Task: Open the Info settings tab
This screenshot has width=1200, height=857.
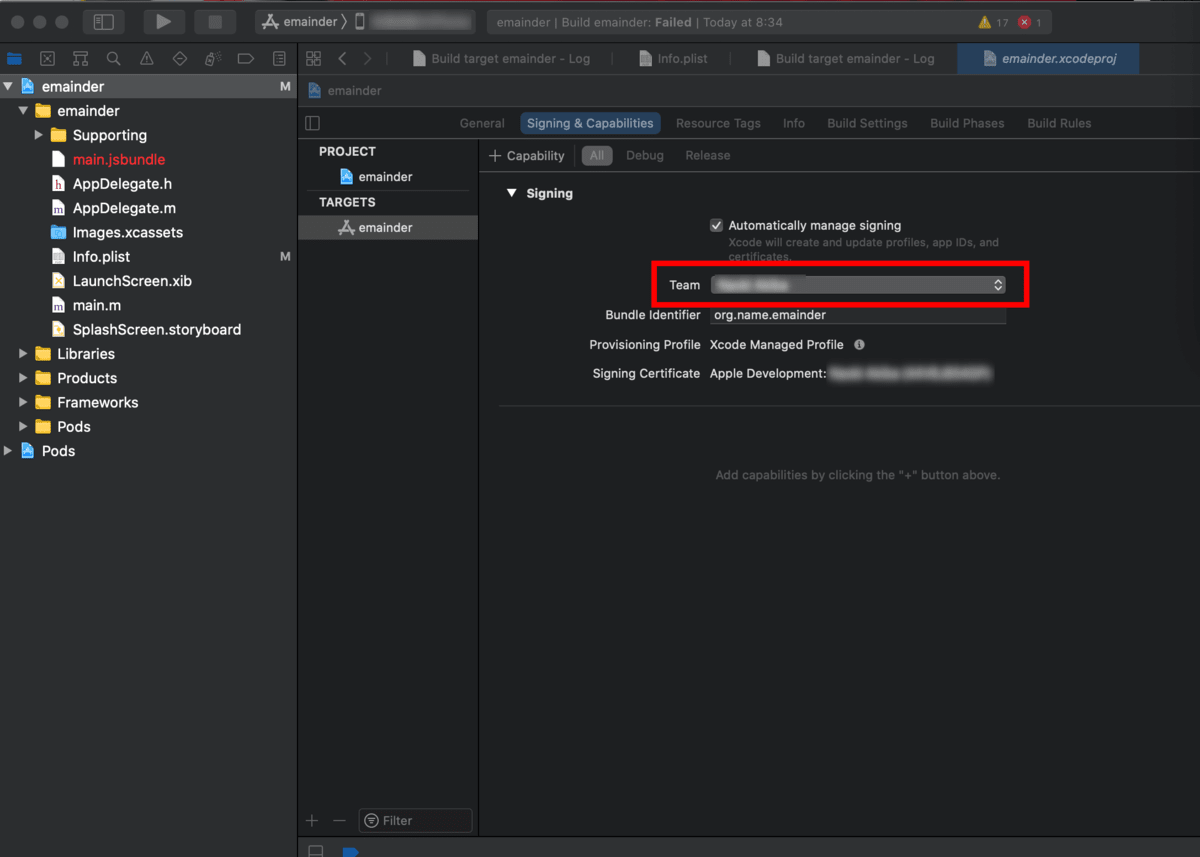Action: coord(794,123)
